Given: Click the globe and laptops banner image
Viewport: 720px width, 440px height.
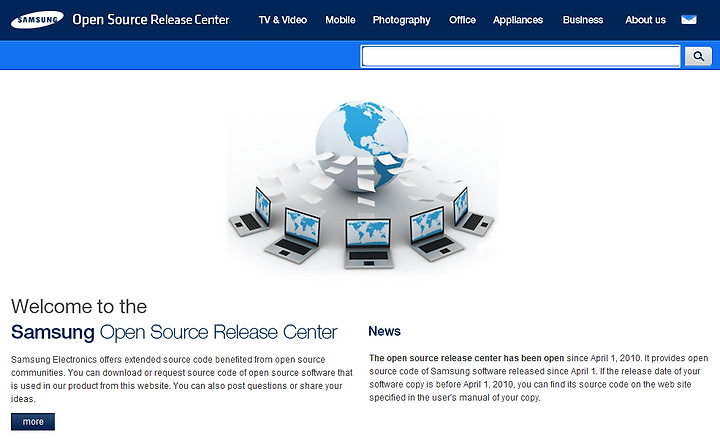Looking at the screenshot, I should (x=361, y=185).
